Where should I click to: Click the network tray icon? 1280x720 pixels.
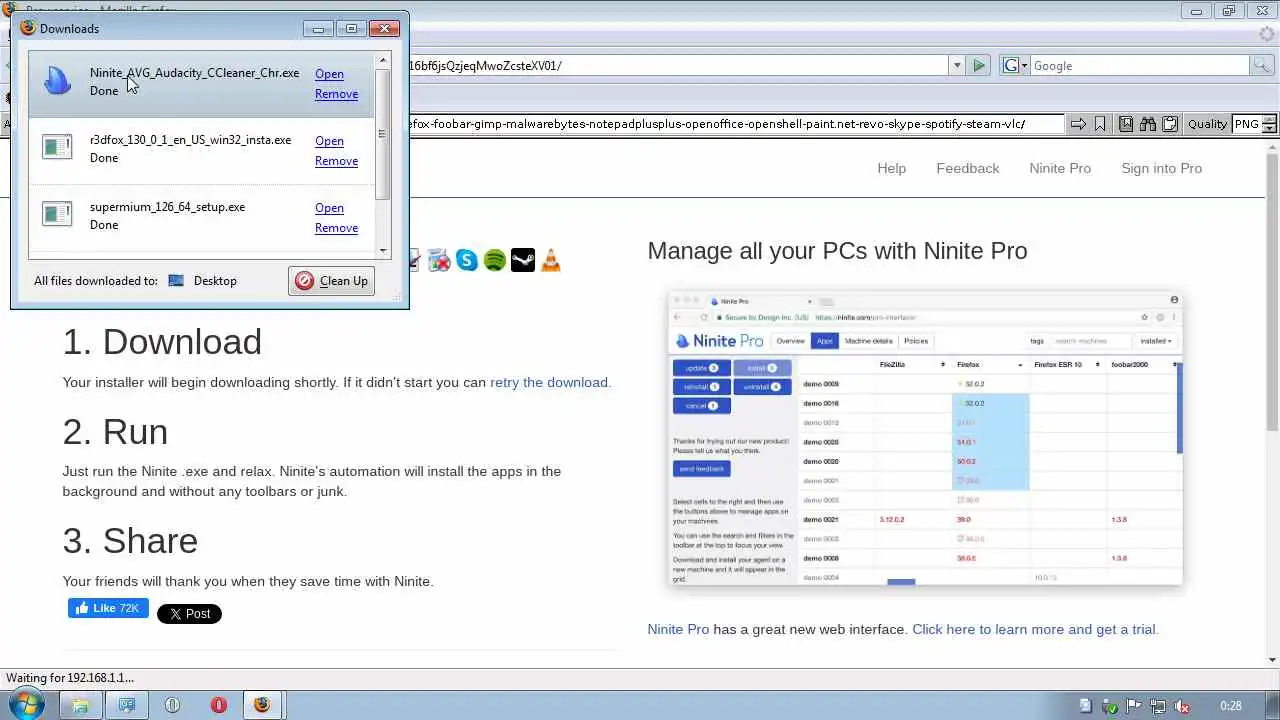tap(1158, 706)
